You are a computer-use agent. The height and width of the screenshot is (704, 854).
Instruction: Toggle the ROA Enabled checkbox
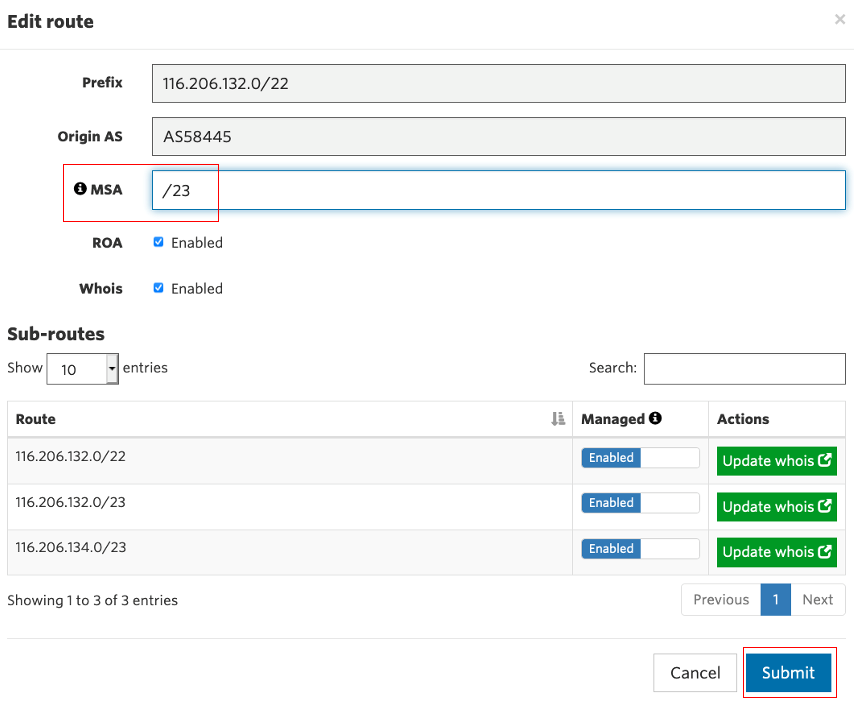158,242
